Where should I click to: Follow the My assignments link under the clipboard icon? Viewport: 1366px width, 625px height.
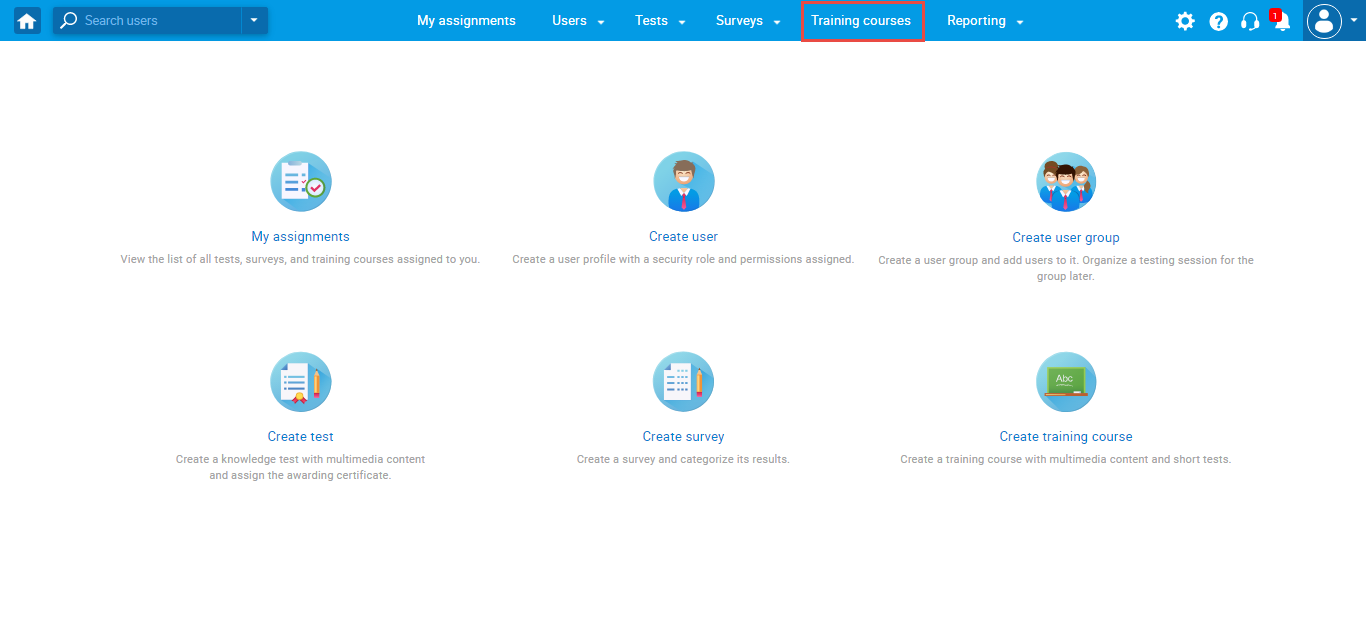(x=301, y=237)
